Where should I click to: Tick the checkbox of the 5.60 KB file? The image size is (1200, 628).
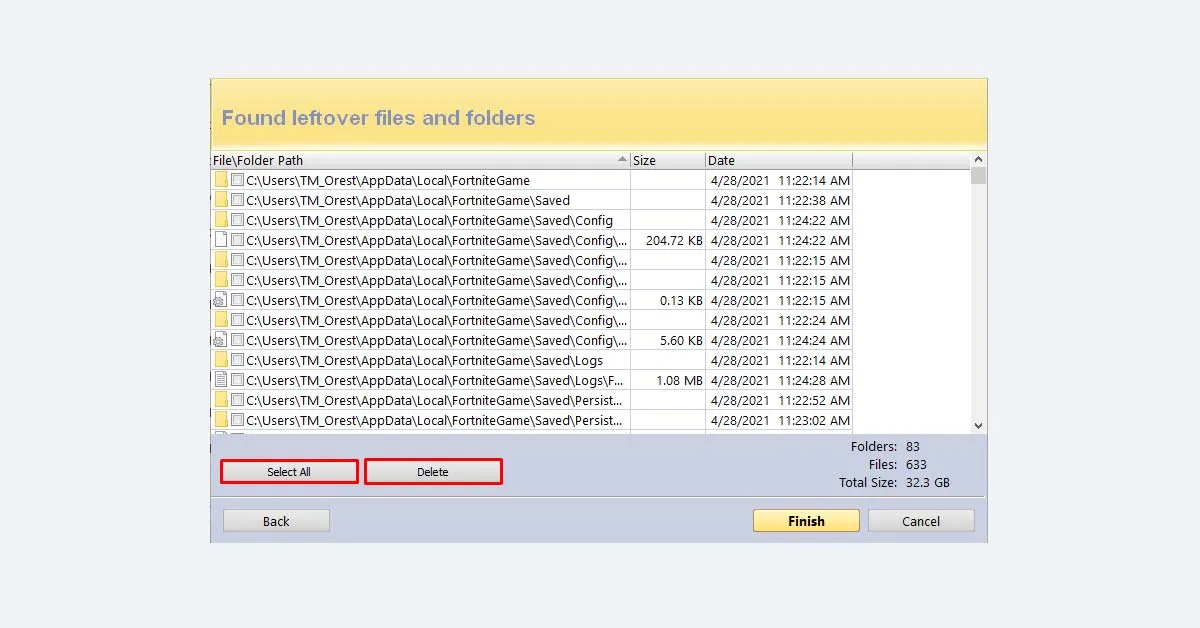(x=237, y=340)
